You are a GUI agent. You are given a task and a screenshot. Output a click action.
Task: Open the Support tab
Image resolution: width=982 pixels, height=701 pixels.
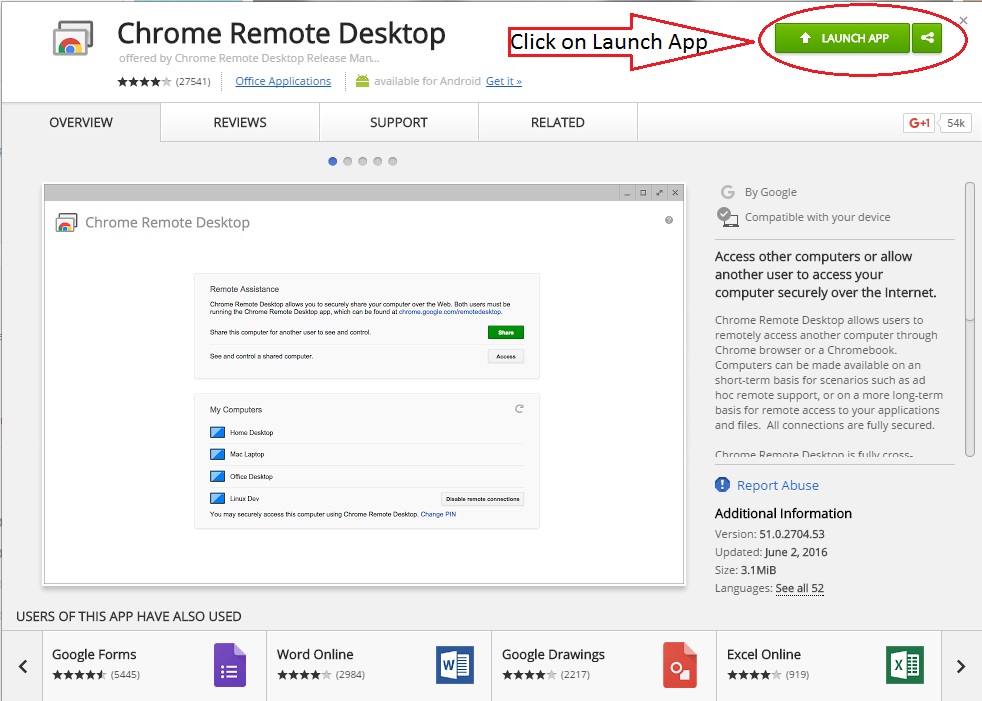coord(399,122)
